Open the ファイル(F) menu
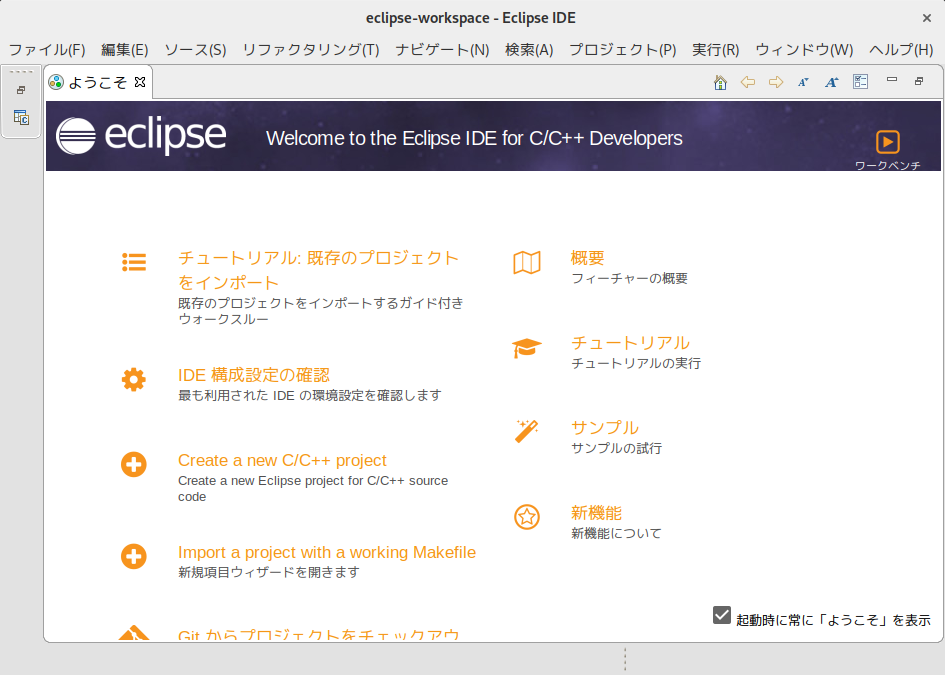The image size is (945, 675). (x=47, y=49)
